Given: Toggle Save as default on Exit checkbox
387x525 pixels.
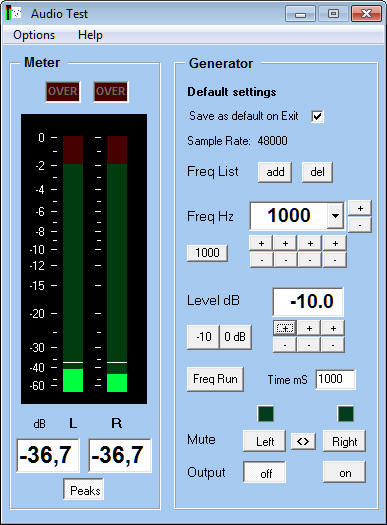Looking at the screenshot, I should [x=317, y=117].
